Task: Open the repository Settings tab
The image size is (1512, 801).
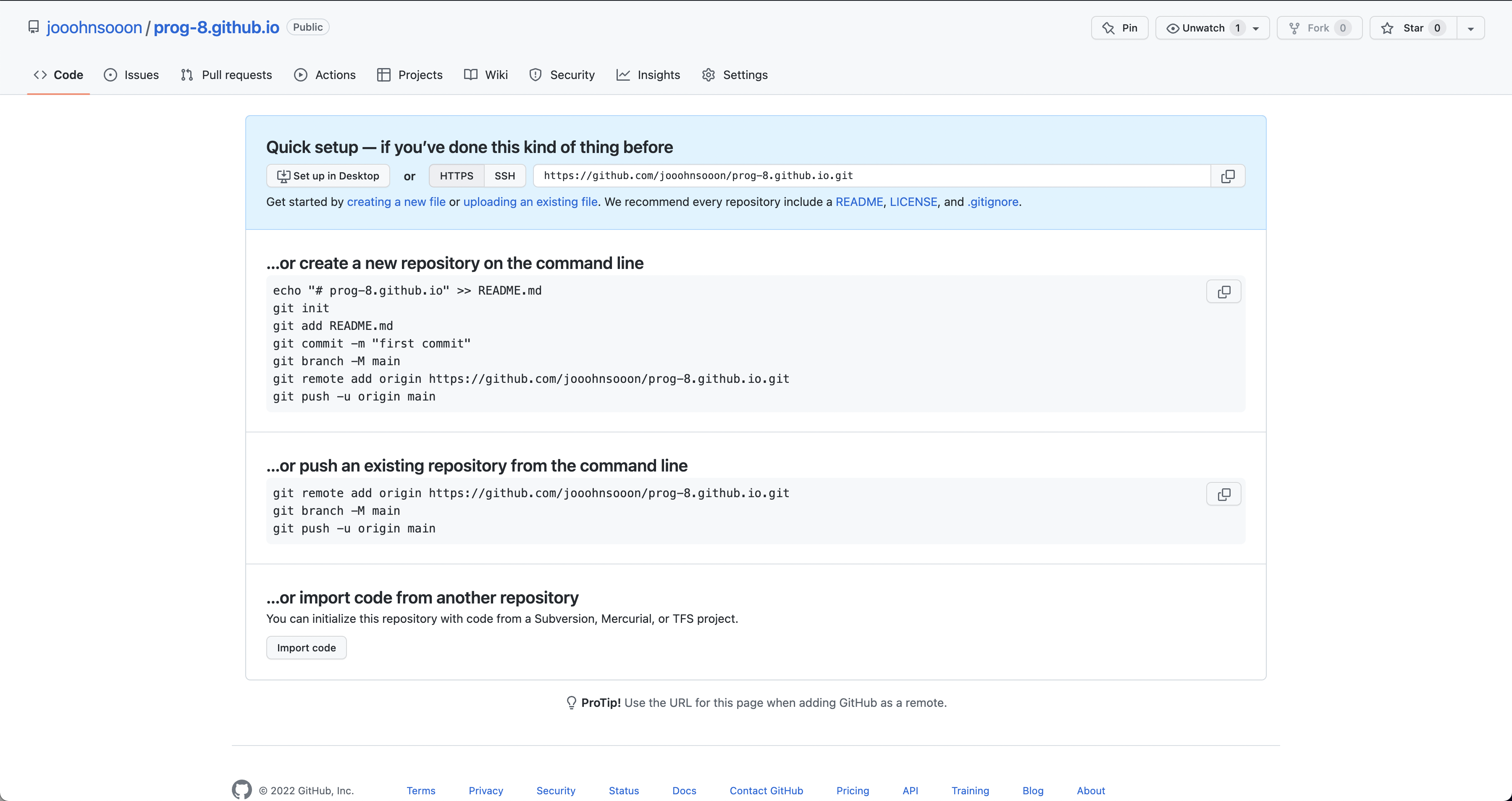Action: point(734,74)
